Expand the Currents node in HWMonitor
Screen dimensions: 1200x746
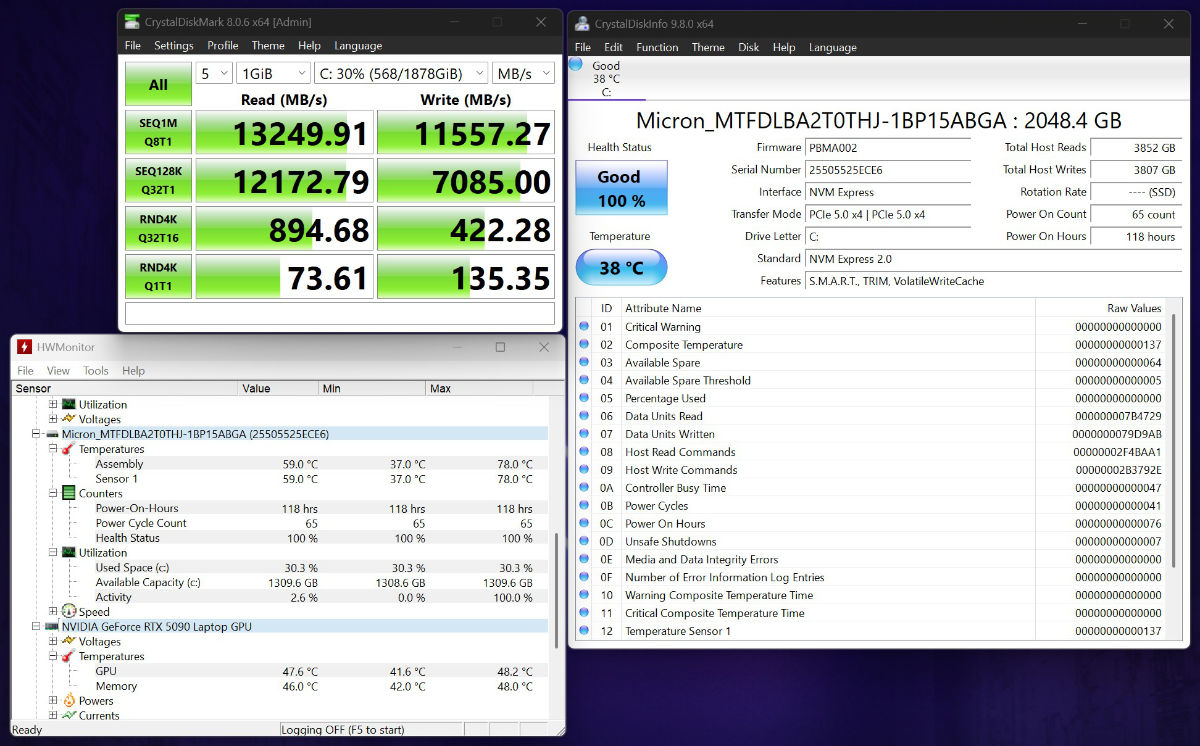(x=53, y=715)
